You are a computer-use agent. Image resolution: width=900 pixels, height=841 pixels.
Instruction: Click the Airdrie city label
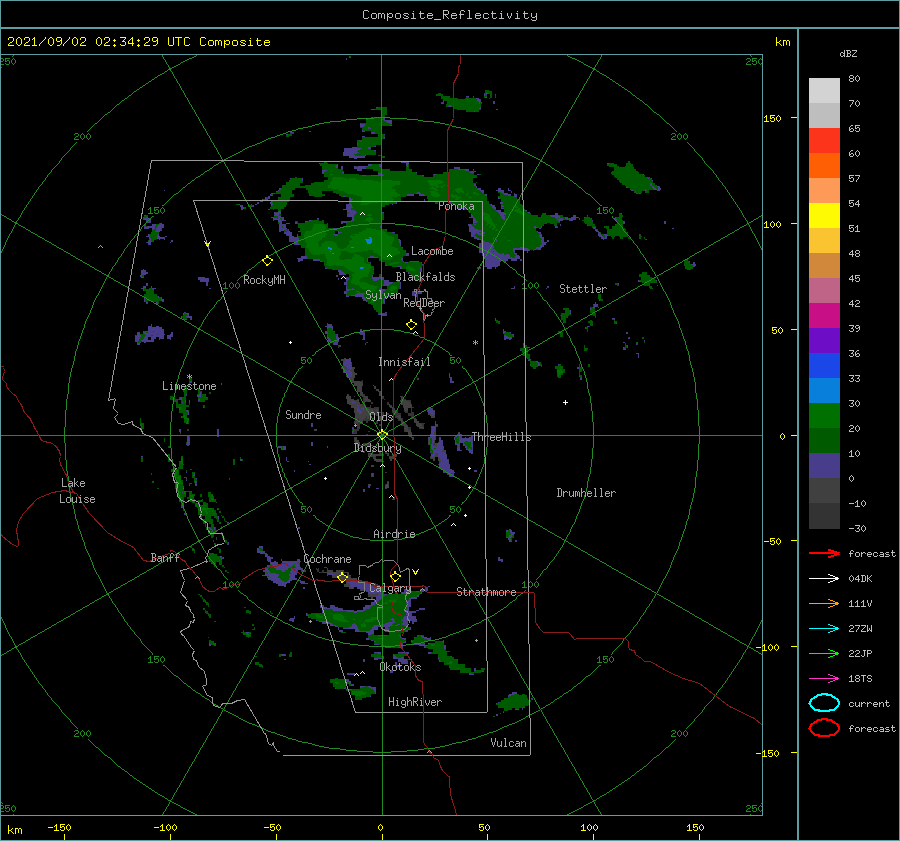tap(394, 534)
